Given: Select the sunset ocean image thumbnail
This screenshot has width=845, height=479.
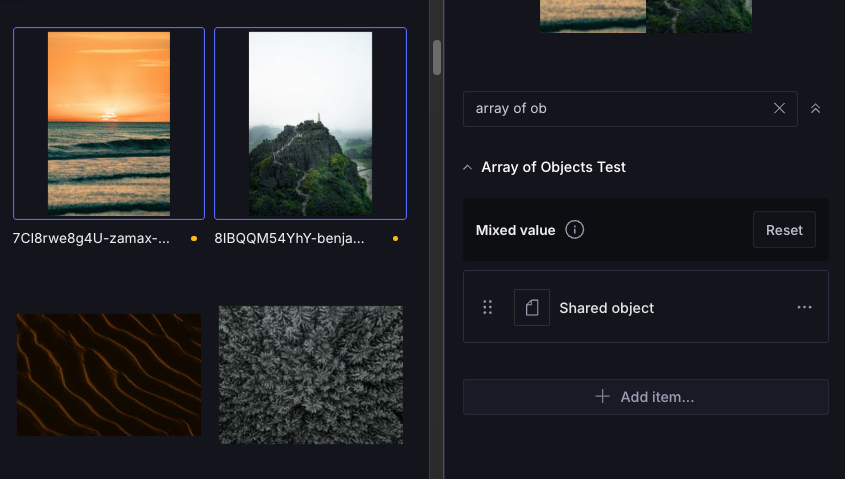Looking at the screenshot, I should click(109, 123).
